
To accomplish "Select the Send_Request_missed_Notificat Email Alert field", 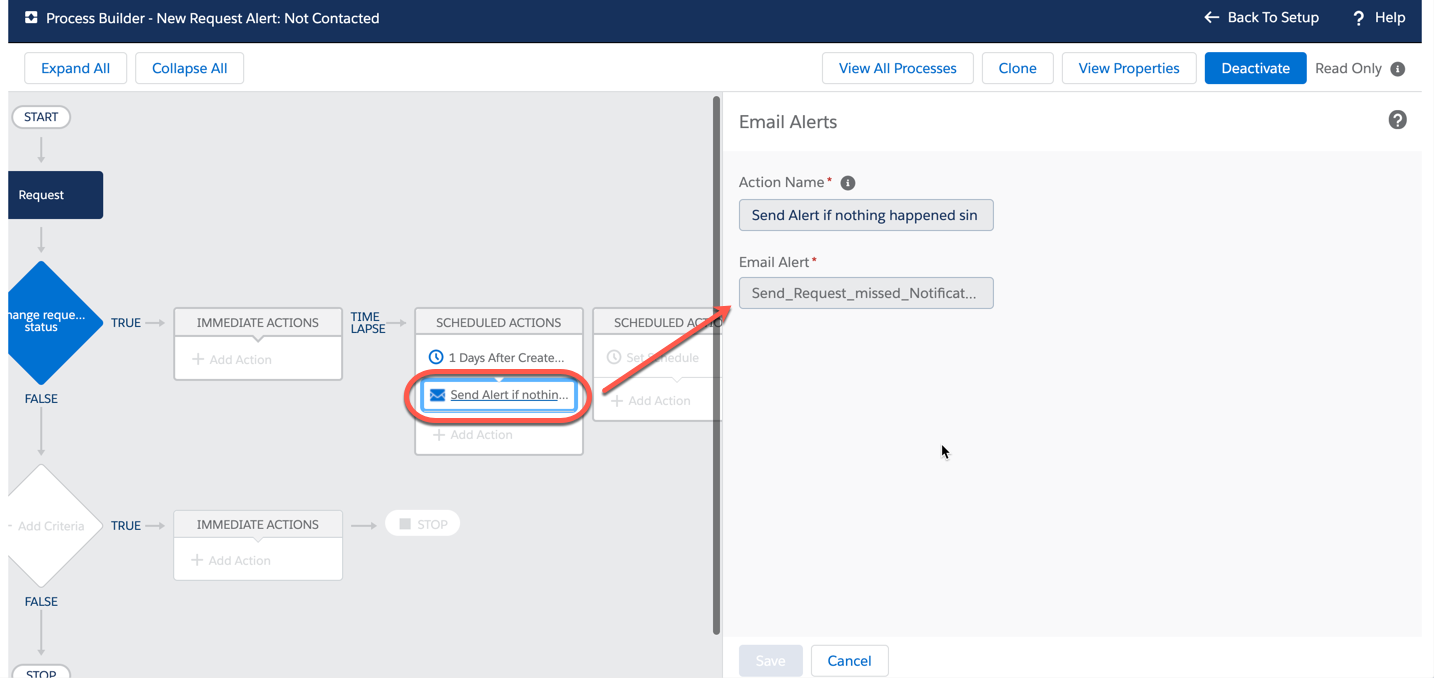I will [x=865, y=292].
